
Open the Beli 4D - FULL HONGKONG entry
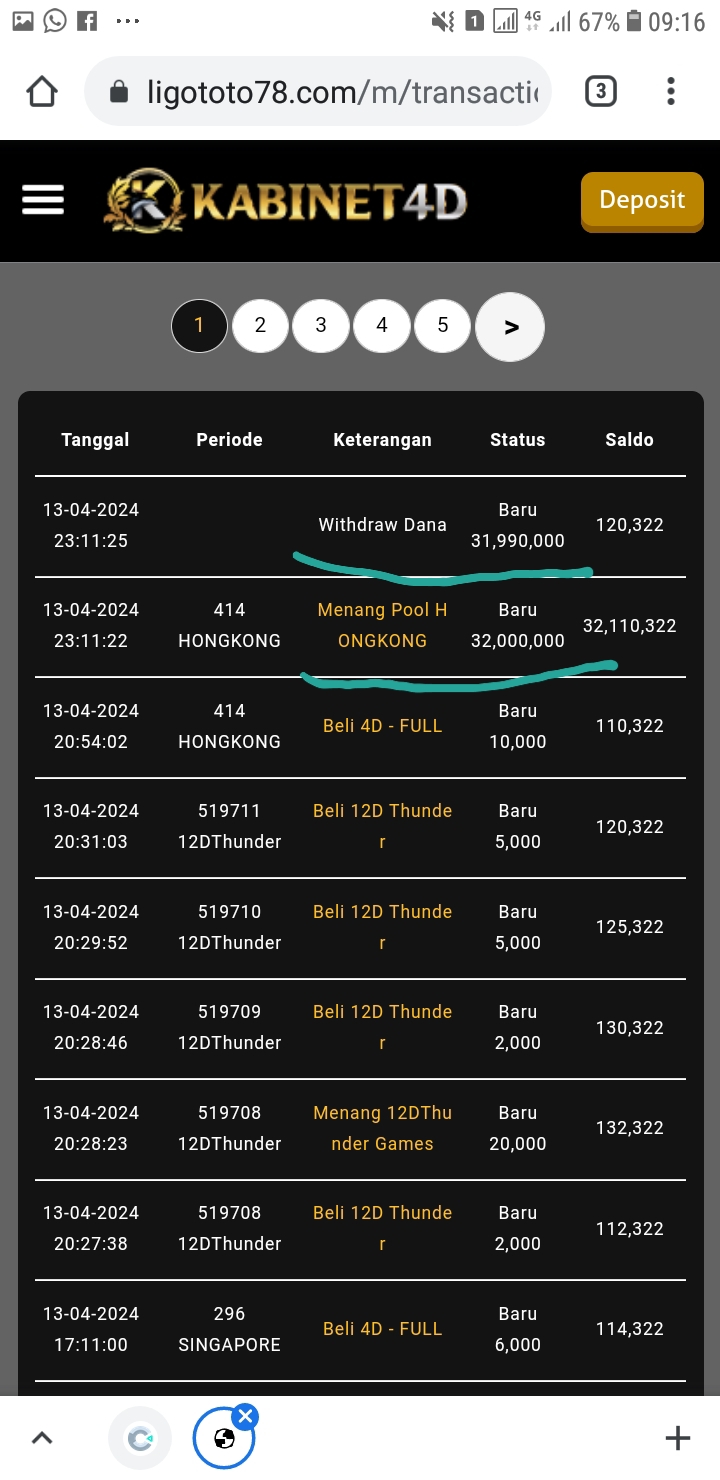(382, 726)
